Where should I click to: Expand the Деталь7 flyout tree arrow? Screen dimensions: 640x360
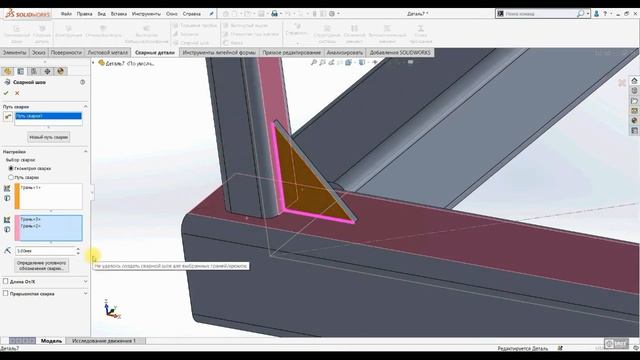93,63
